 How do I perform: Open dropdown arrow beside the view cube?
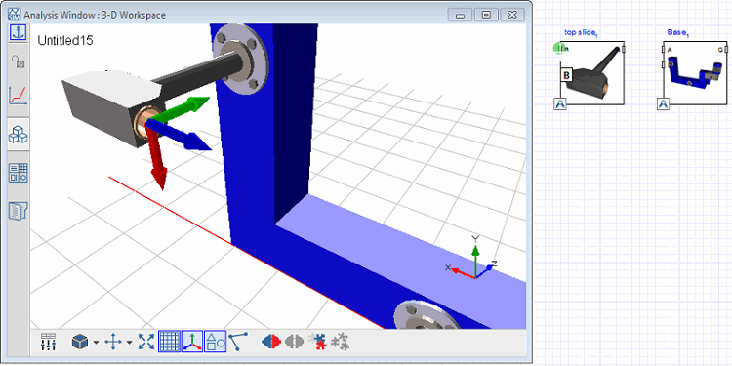(96, 343)
